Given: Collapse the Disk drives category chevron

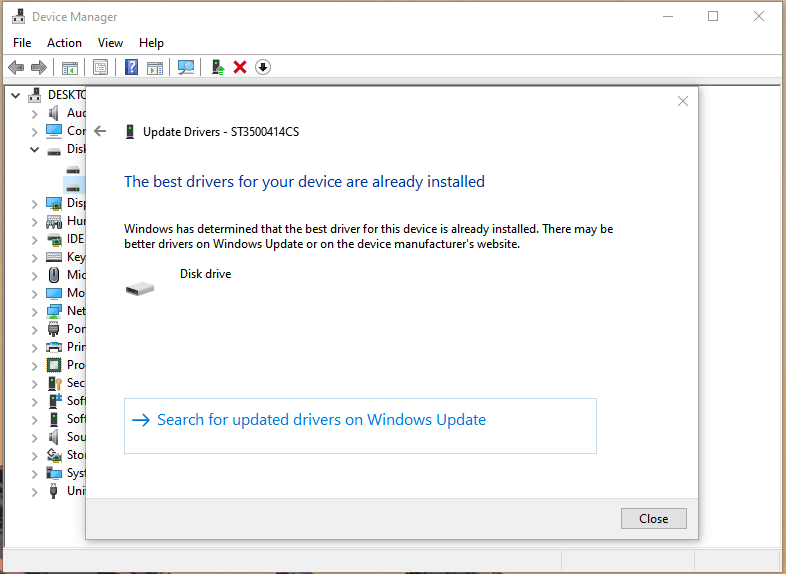Looking at the screenshot, I should pyautogui.click(x=34, y=149).
